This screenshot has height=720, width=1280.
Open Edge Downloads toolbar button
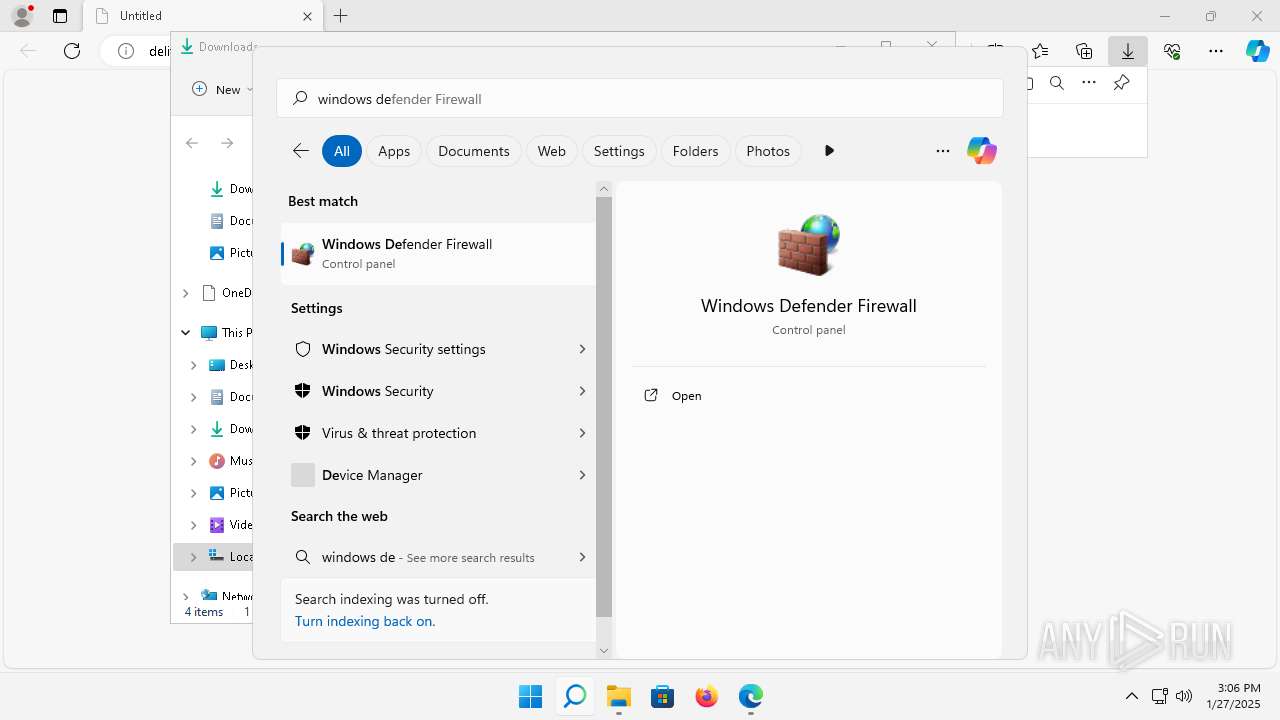1128,51
